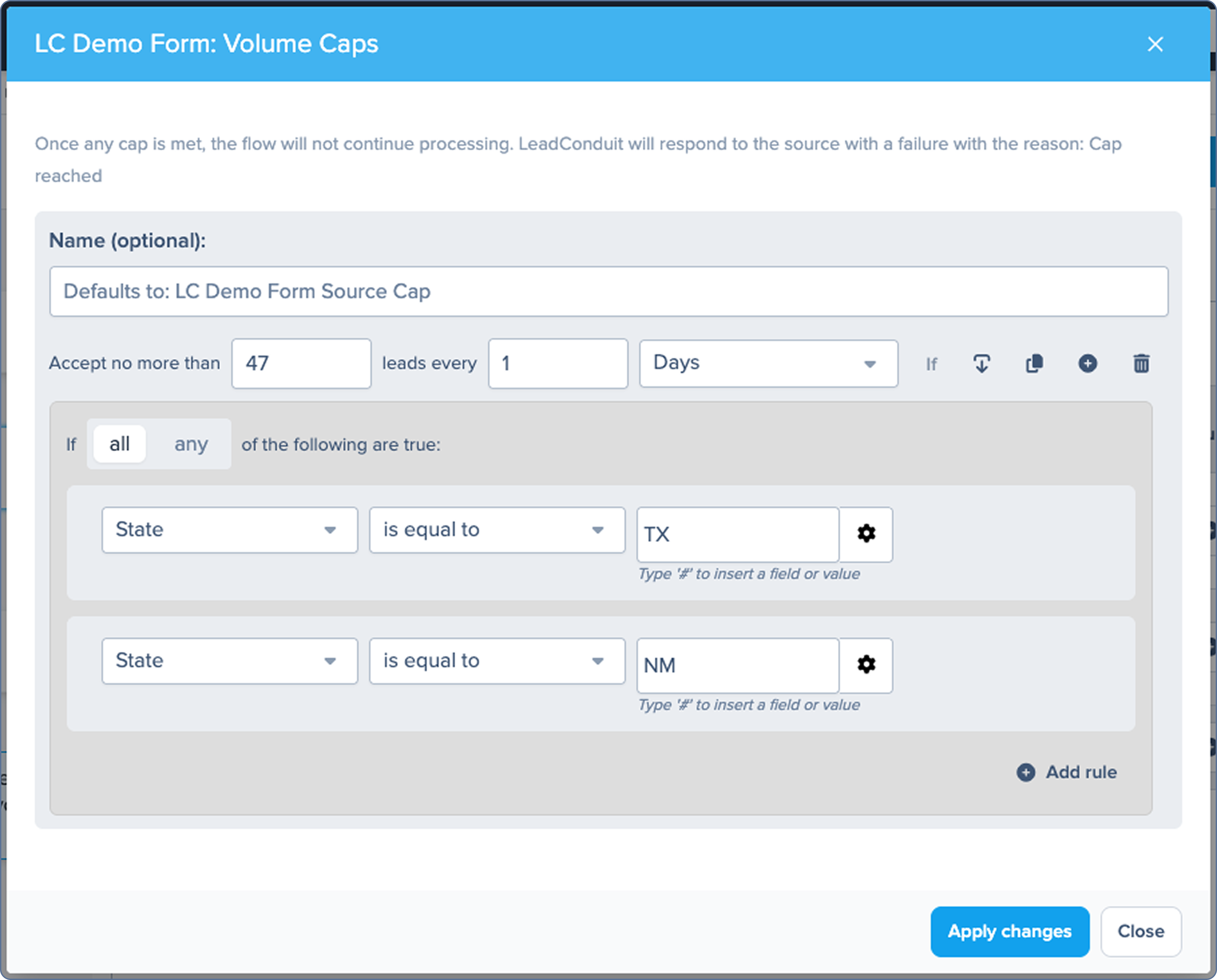The width and height of the screenshot is (1217, 980).
Task: Click the move cap down arrow icon
Action: click(982, 364)
